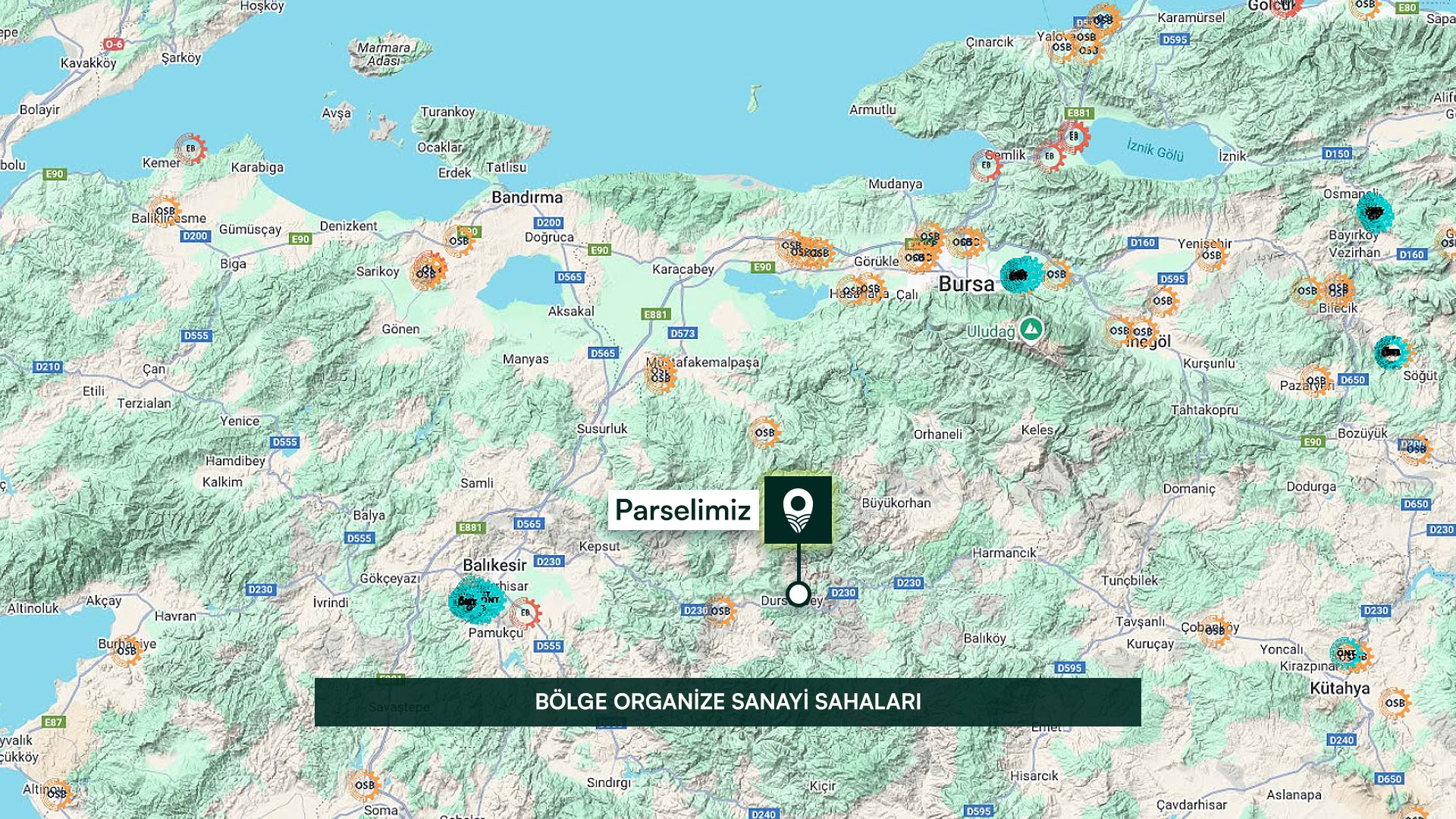Click the OSB gear marker near Soma
1456x819 pixels.
pos(365,785)
